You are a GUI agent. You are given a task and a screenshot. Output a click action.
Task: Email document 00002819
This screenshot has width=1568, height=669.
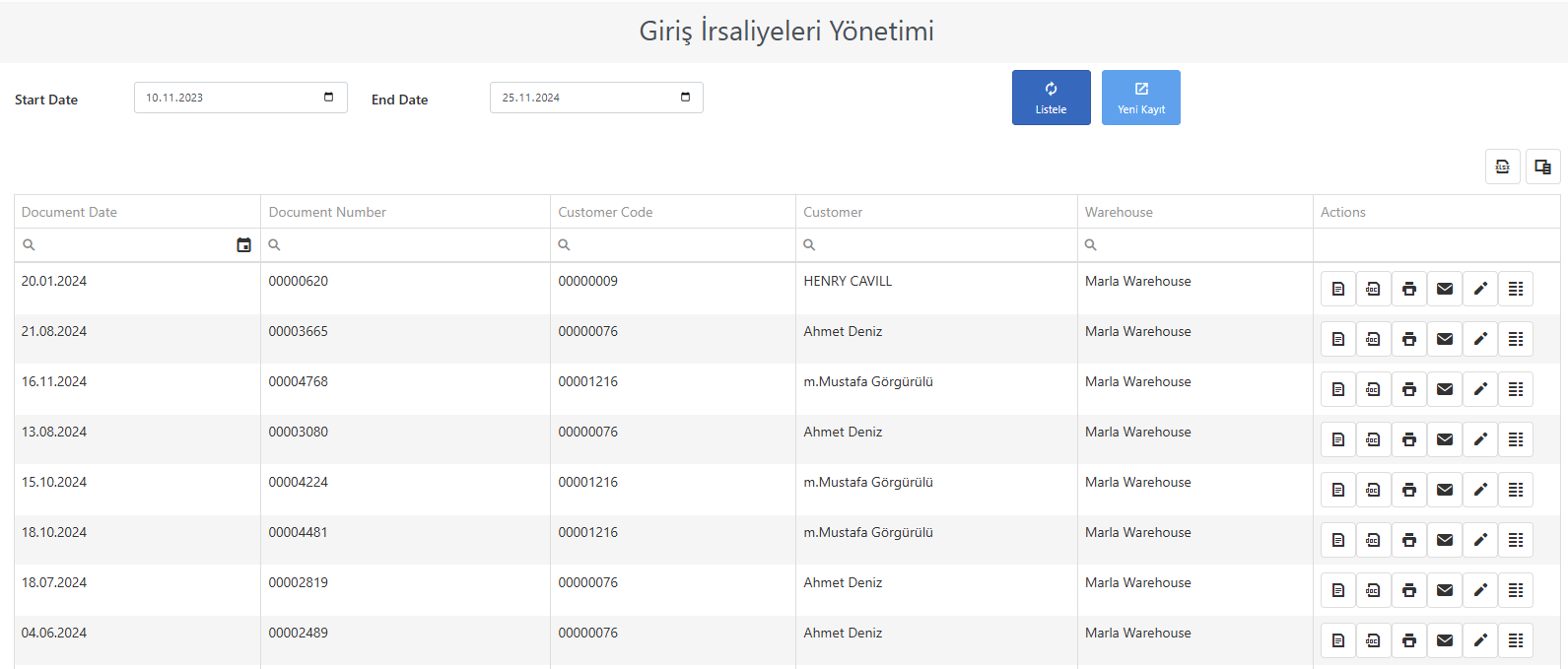tap(1445, 590)
